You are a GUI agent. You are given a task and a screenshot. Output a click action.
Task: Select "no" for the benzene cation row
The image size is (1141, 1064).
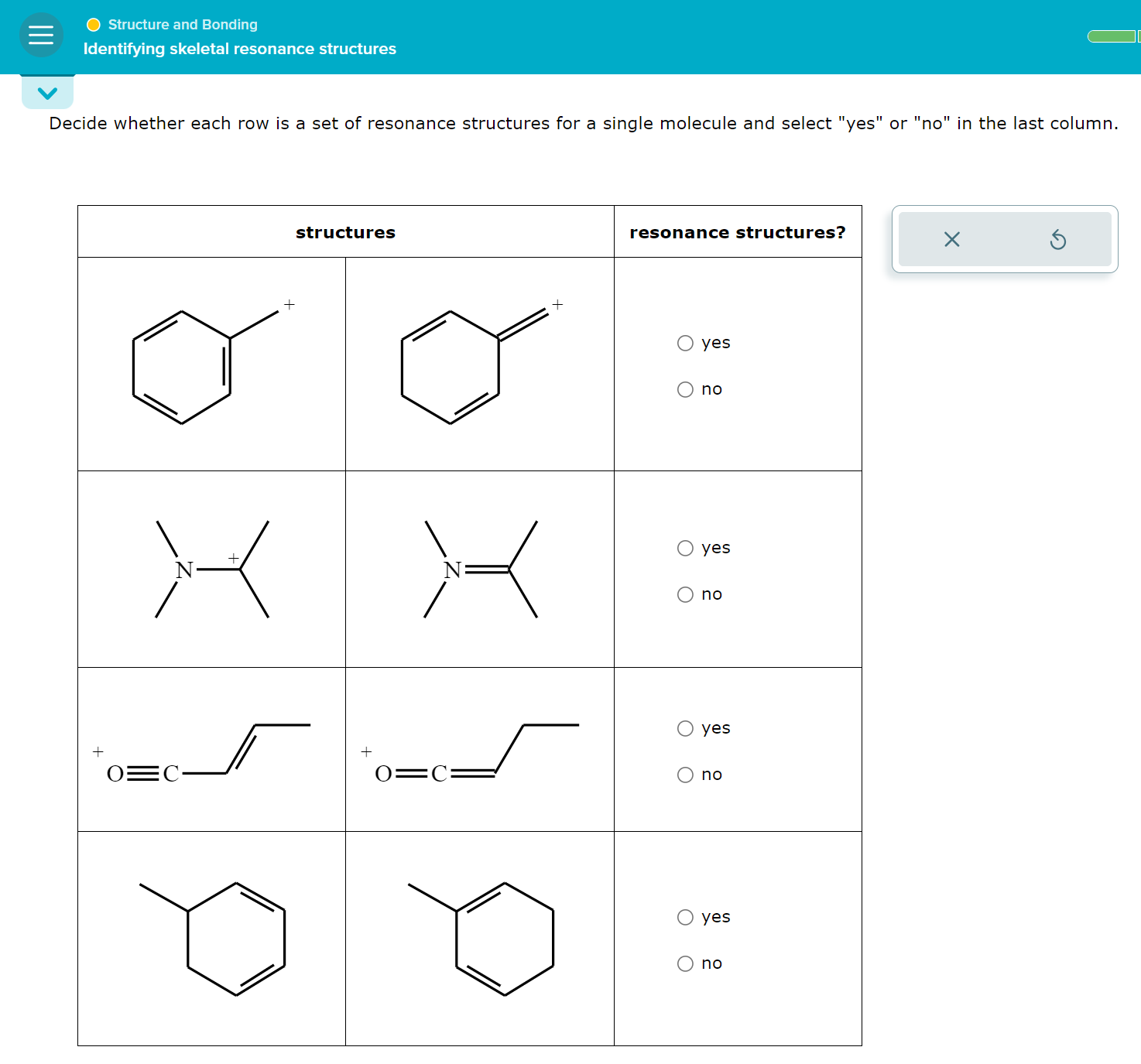tap(684, 389)
